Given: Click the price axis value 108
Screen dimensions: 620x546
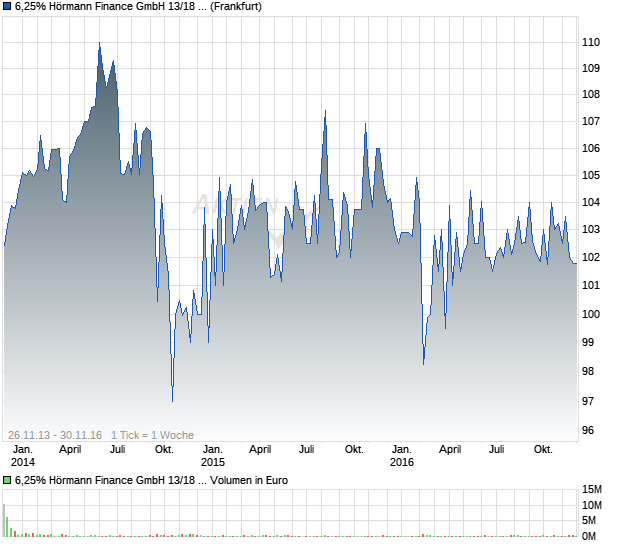Looking at the screenshot, I should point(591,94).
